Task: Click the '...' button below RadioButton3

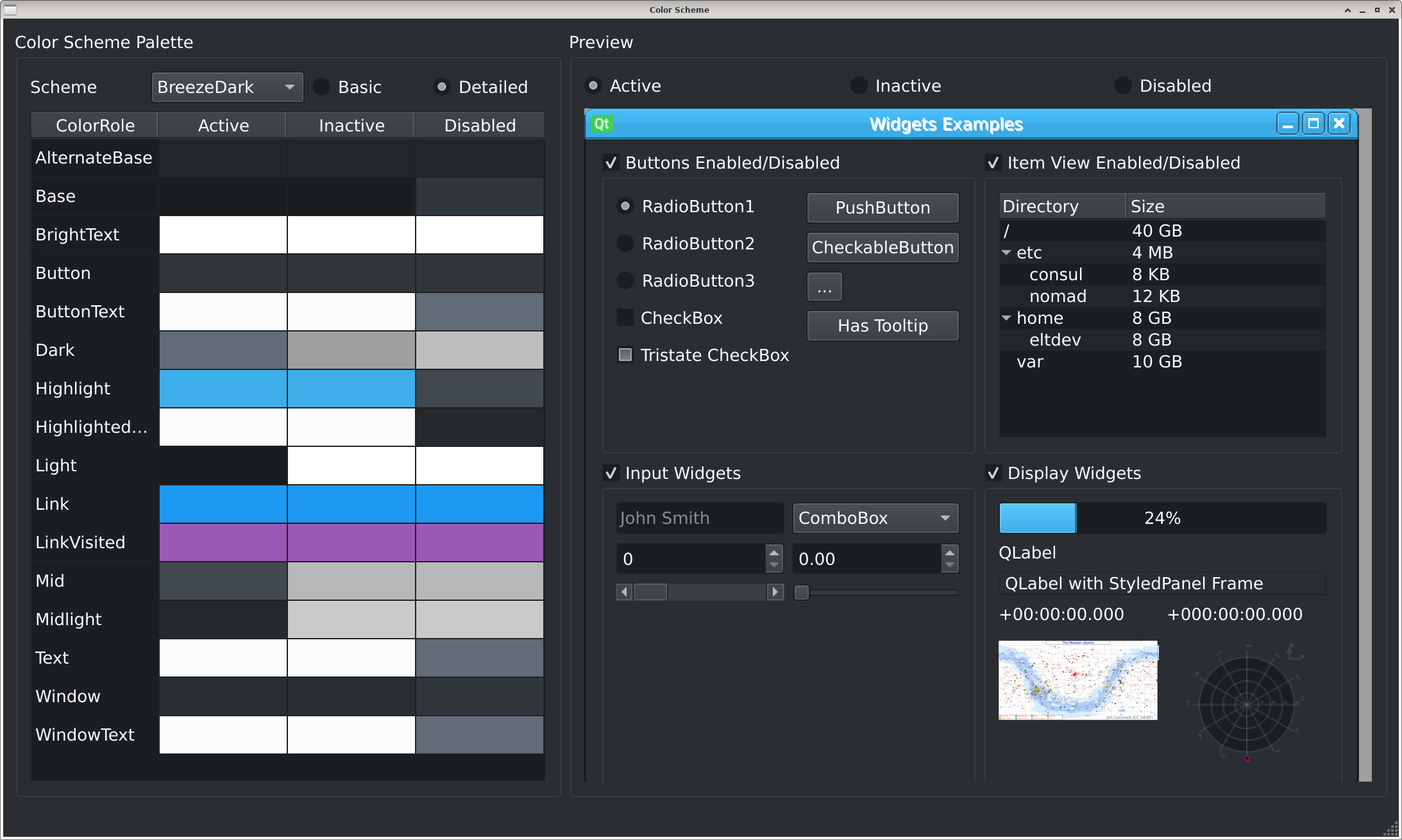Action: tap(824, 287)
